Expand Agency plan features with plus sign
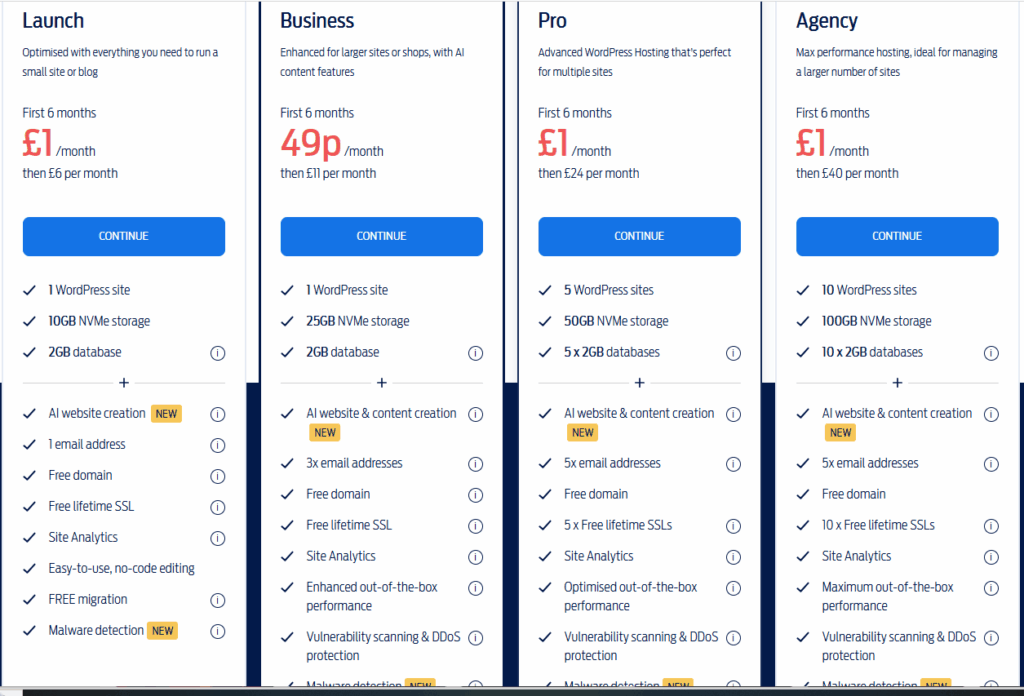Image resolution: width=1024 pixels, height=696 pixels. 897,383
